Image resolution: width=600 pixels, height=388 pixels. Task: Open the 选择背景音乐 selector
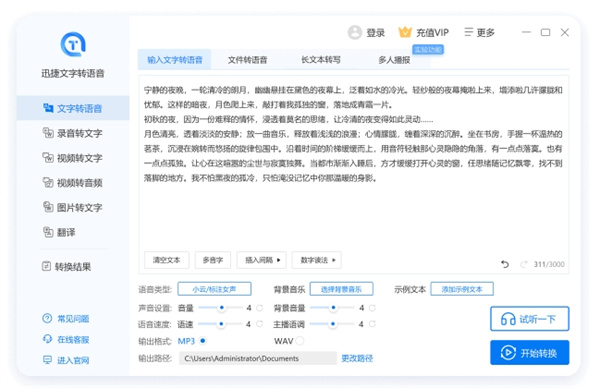click(x=341, y=289)
